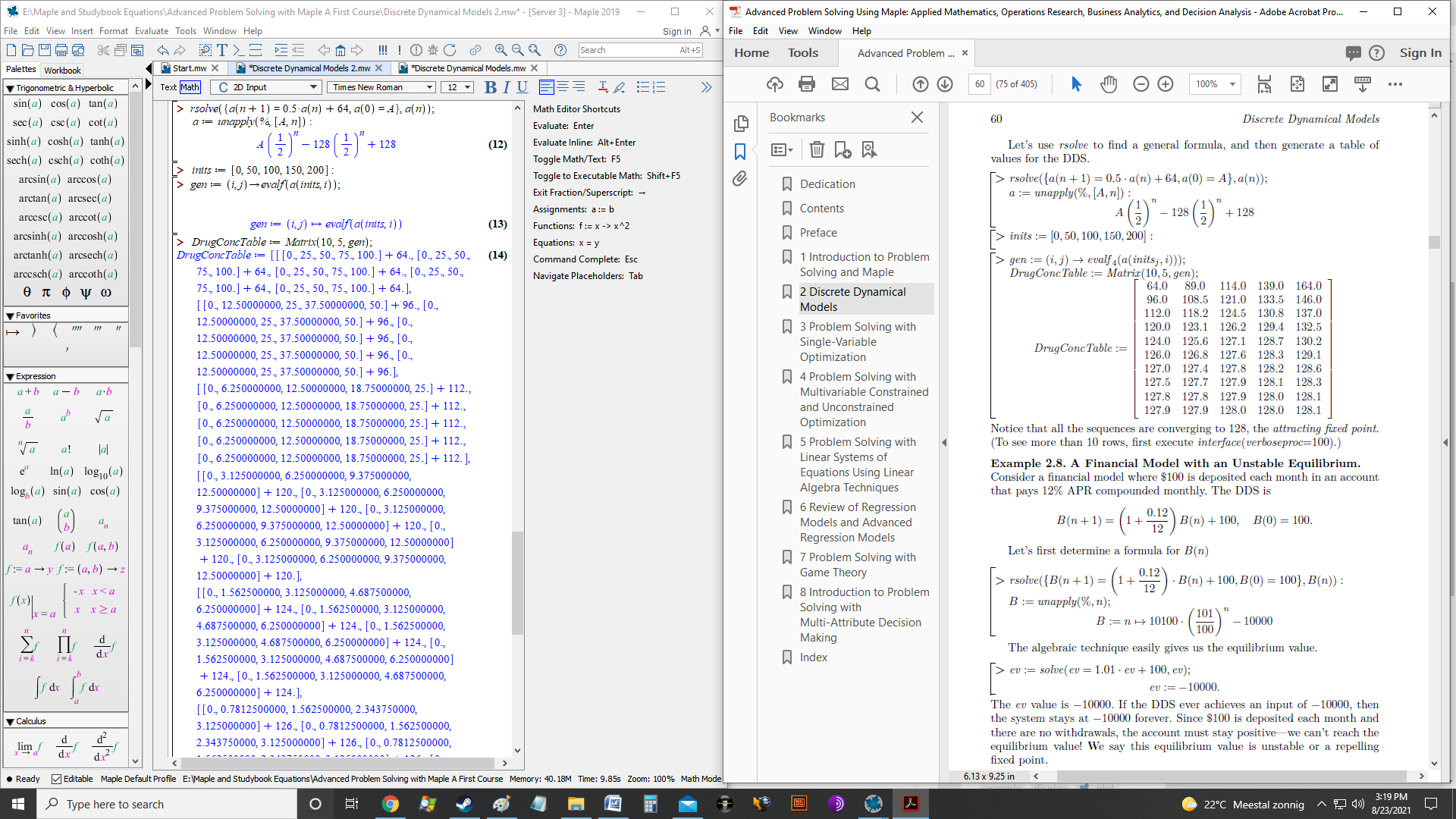Click the new document icon in Maple

[11, 50]
